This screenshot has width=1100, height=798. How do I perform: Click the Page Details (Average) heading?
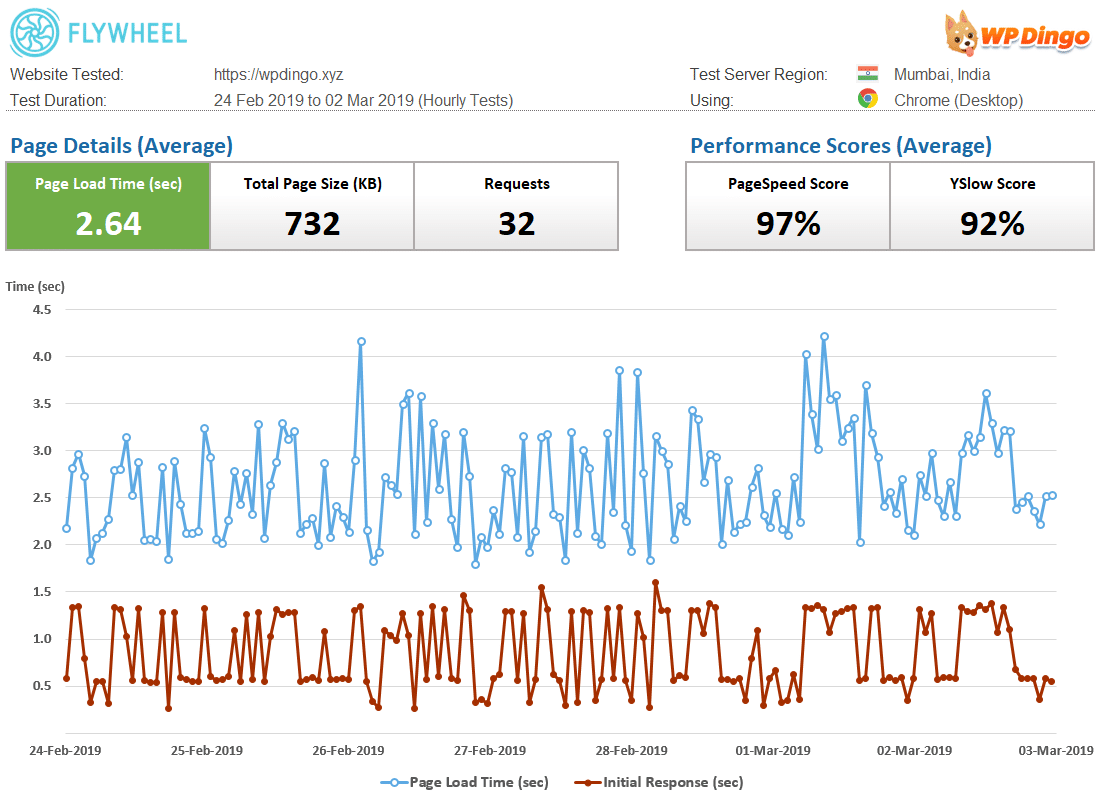[x=121, y=145]
